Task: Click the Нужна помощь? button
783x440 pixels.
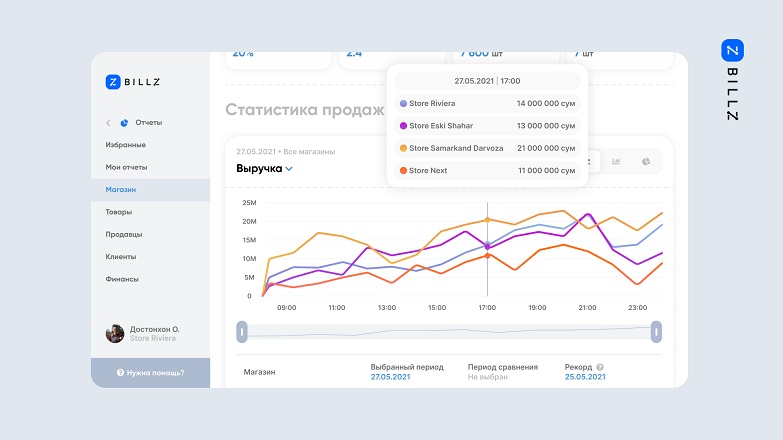Action: pyautogui.click(x=150, y=372)
